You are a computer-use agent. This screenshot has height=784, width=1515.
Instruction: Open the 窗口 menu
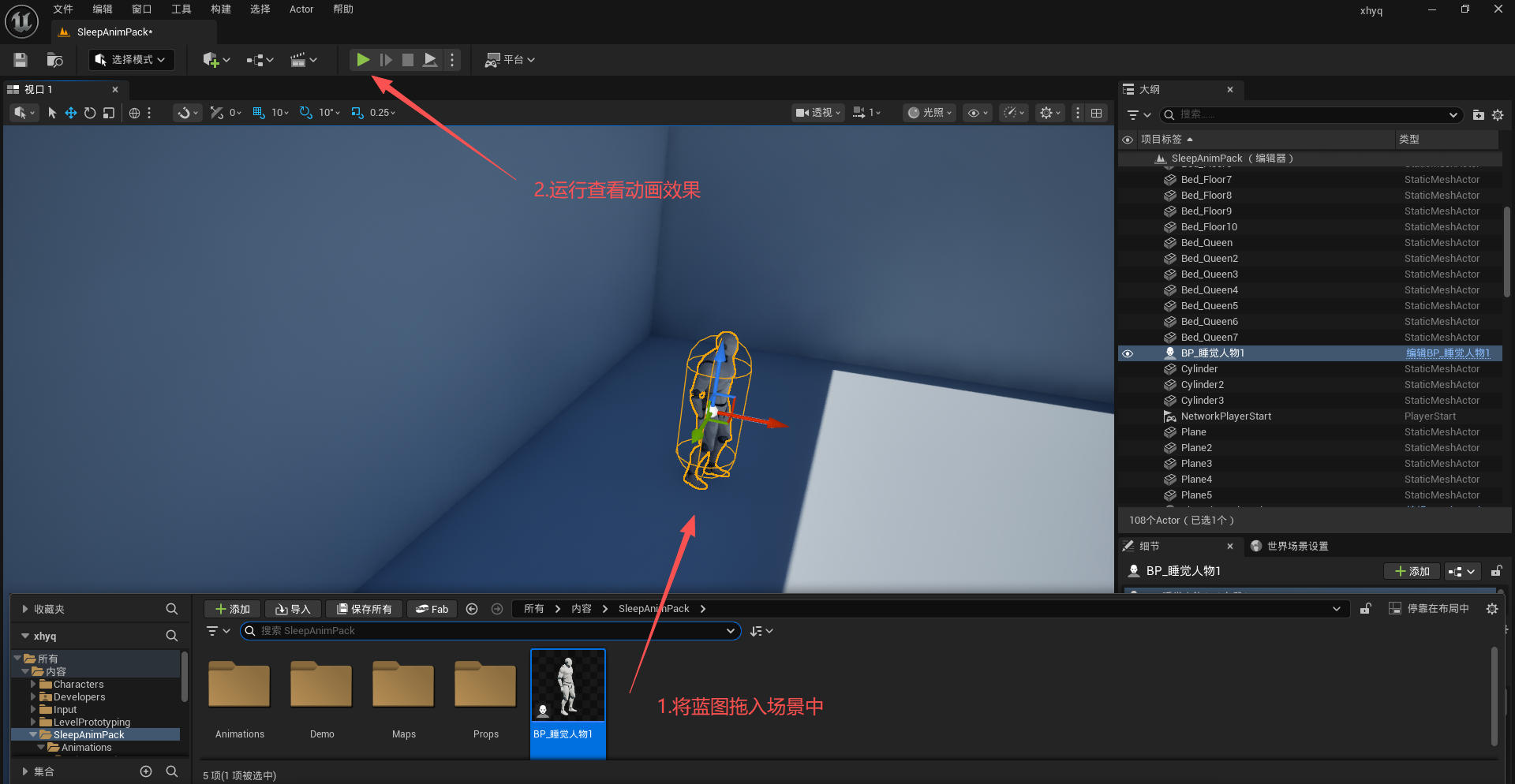point(142,9)
